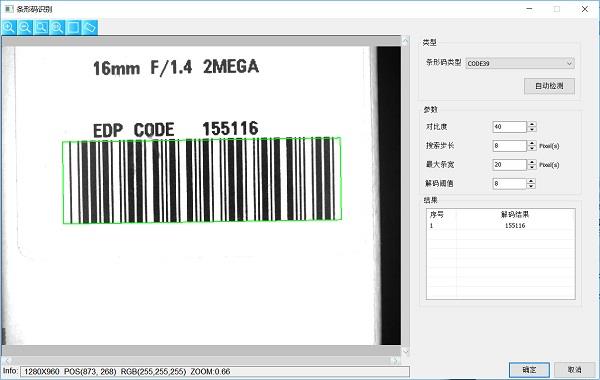600x380 pixels.
Task: Select the zoom in magnifier tool
Action: click(8, 28)
